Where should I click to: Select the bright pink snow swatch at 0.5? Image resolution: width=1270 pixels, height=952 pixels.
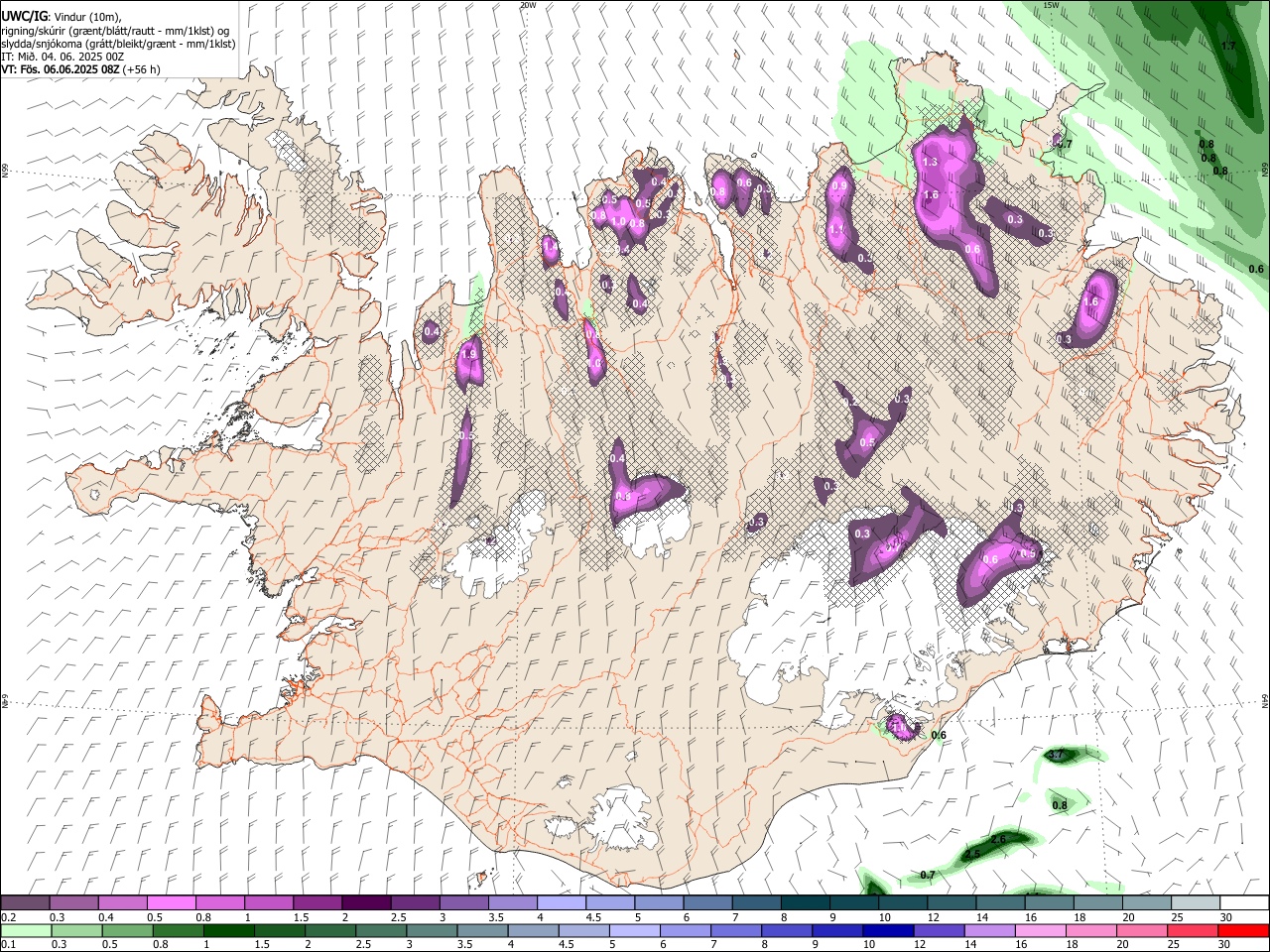click(171, 902)
